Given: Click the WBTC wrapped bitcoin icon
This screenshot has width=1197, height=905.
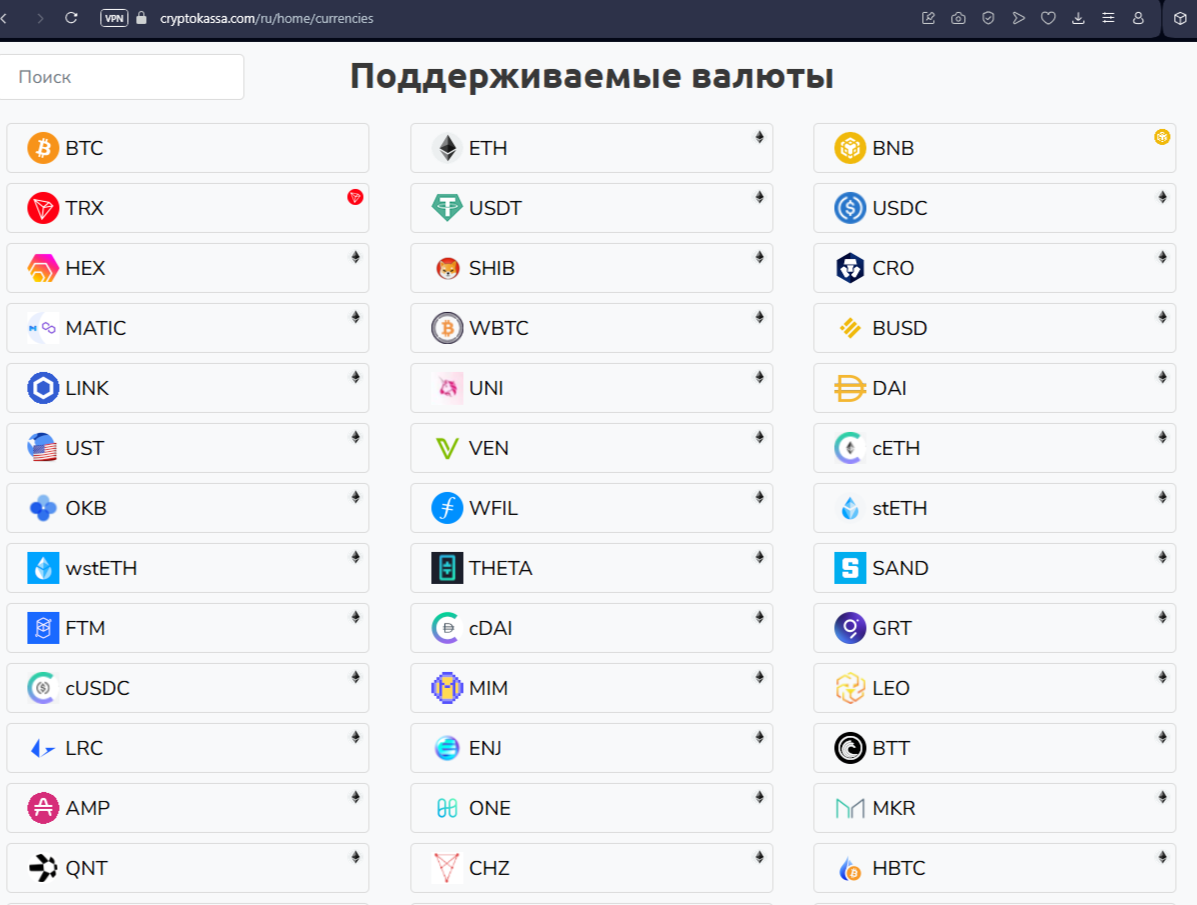Looking at the screenshot, I should pyautogui.click(x=447, y=328).
